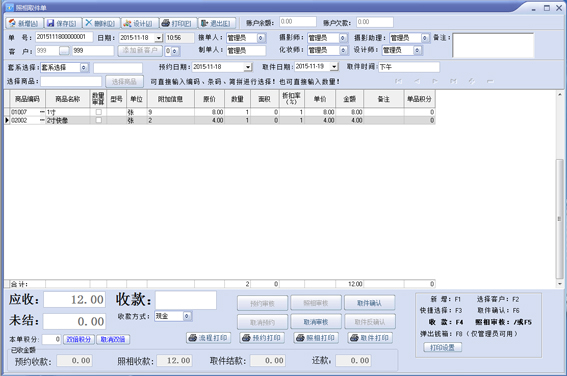Open the 收款方式 payment method dropdown
Screen dimensions: 567x376
[187, 316]
